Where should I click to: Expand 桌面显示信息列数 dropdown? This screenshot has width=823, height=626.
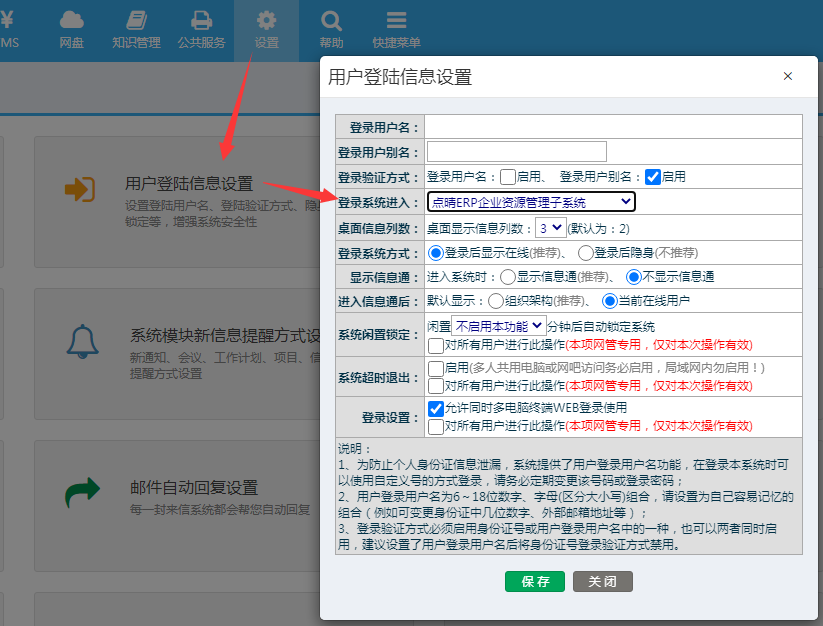click(x=550, y=228)
